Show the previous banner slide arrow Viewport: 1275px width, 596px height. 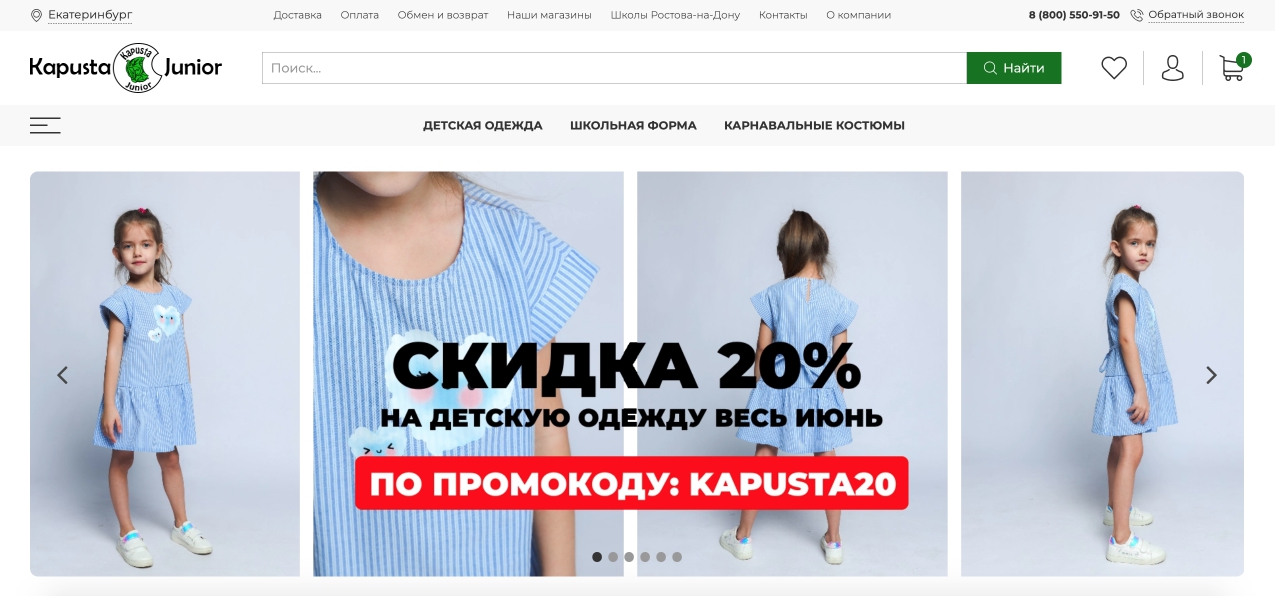click(62, 375)
